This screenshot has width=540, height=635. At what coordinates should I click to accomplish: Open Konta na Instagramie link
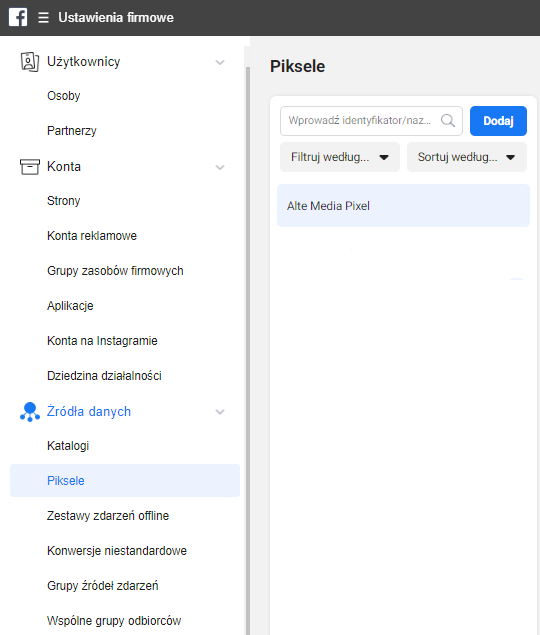(x=102, y=341)
